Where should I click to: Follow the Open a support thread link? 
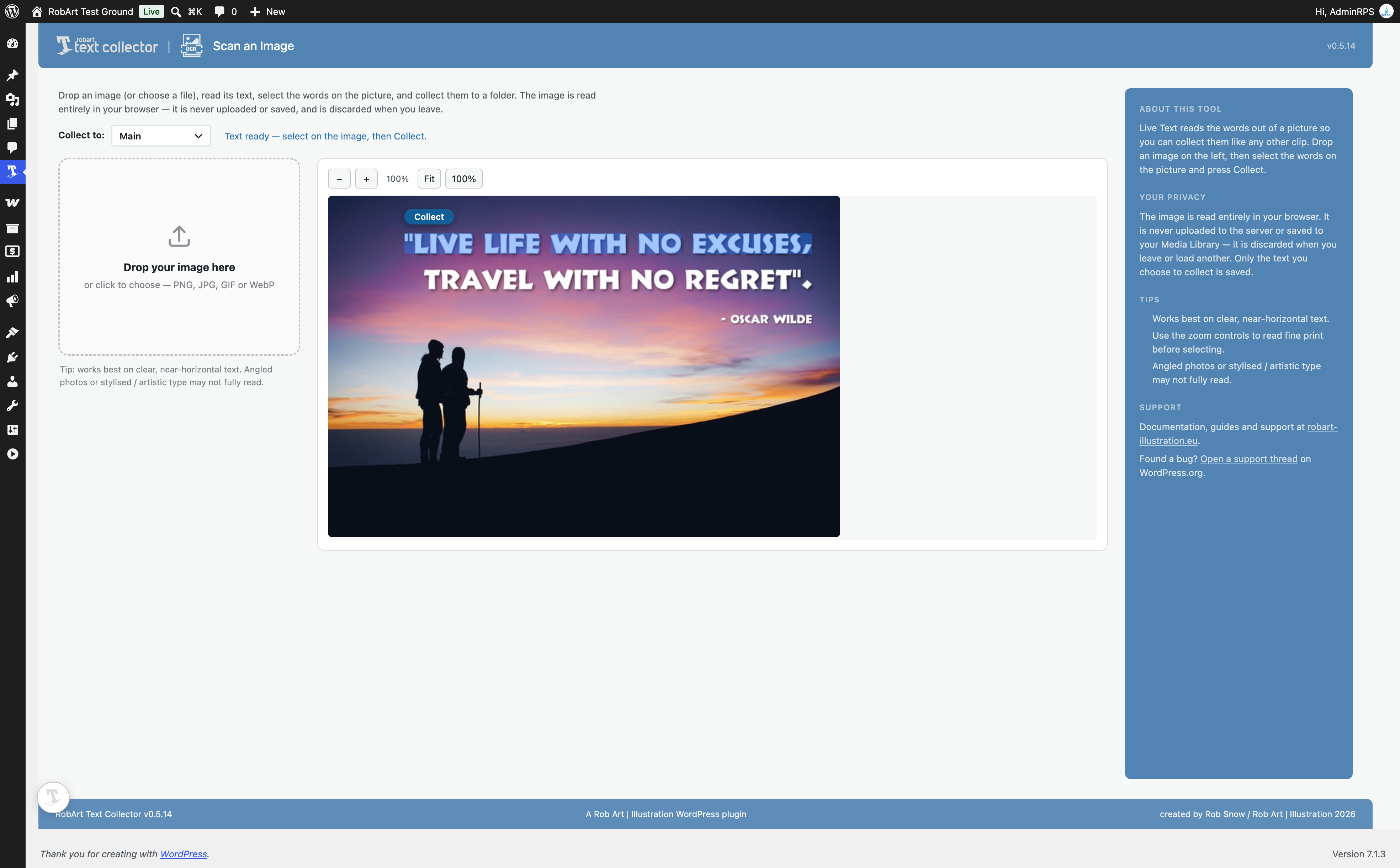1248,459
